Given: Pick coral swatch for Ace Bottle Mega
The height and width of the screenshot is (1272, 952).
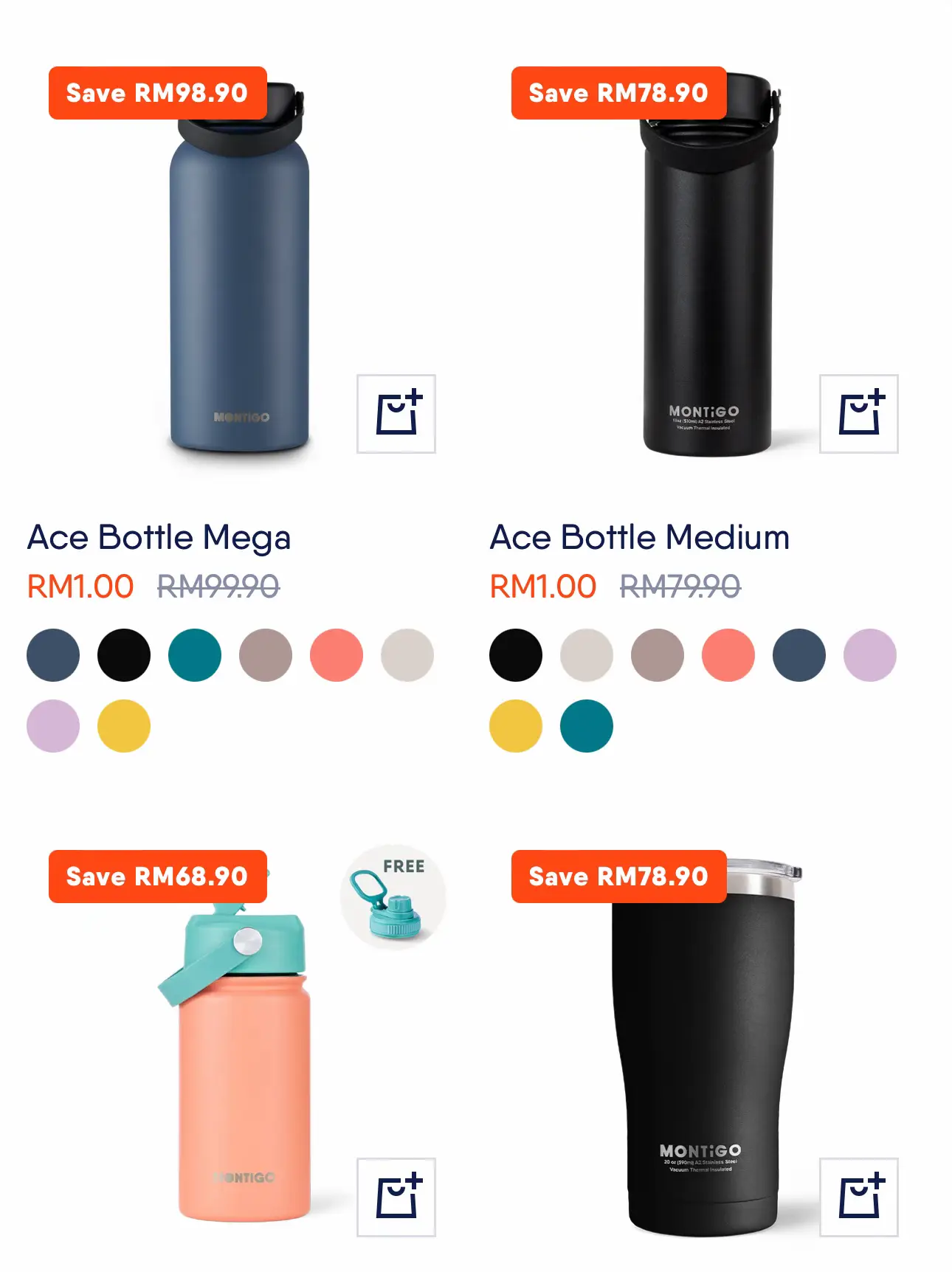Looking at the screenshot, I should coord(337,655).
